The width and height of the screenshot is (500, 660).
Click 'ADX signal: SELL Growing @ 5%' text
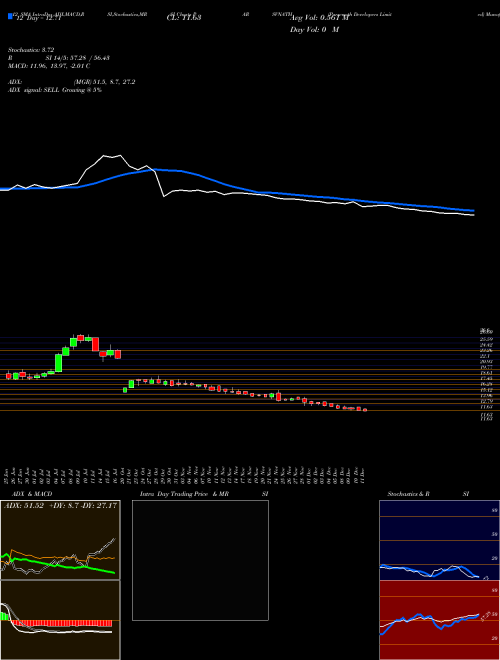point(55,90)
